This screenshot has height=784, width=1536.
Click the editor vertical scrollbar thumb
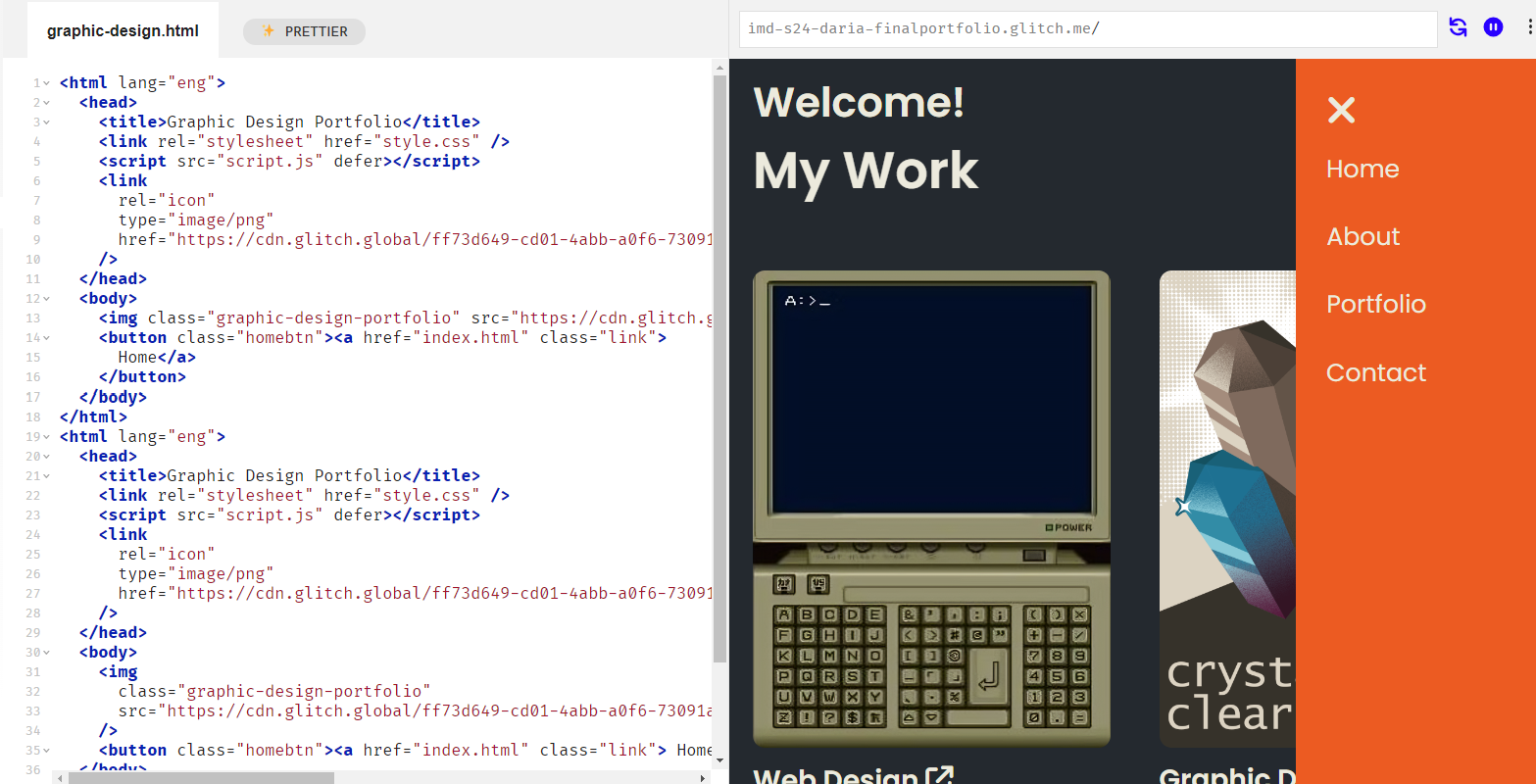coord(719,369)
